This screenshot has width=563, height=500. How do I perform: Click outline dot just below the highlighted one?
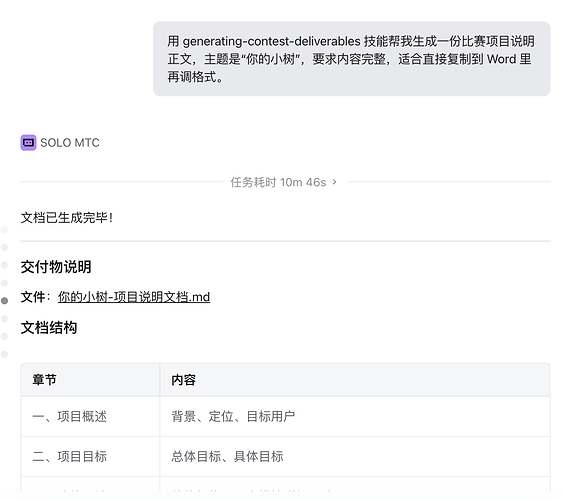pos(5,318)
